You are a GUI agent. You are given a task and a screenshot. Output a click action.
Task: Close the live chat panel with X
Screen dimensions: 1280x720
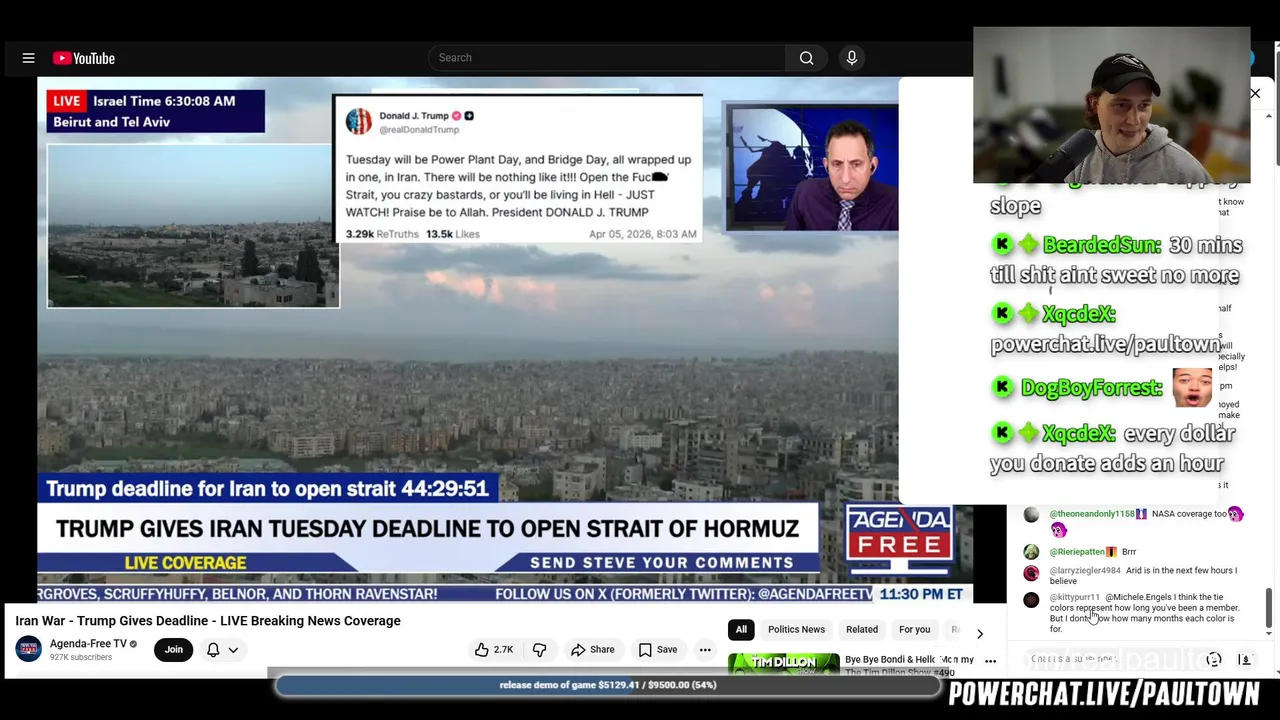pos(1255,94)
